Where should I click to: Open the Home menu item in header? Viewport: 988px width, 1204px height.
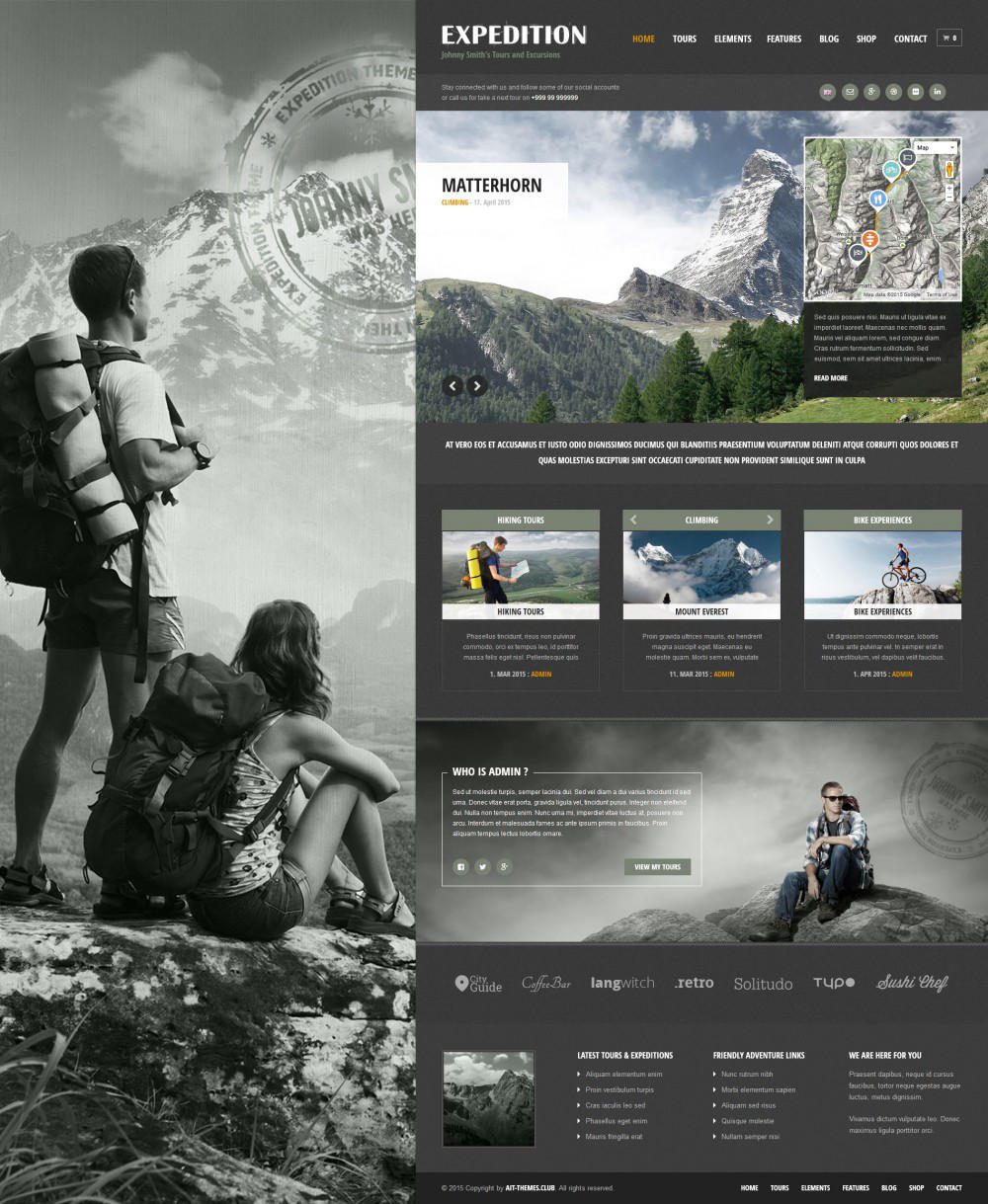point(643,39)
